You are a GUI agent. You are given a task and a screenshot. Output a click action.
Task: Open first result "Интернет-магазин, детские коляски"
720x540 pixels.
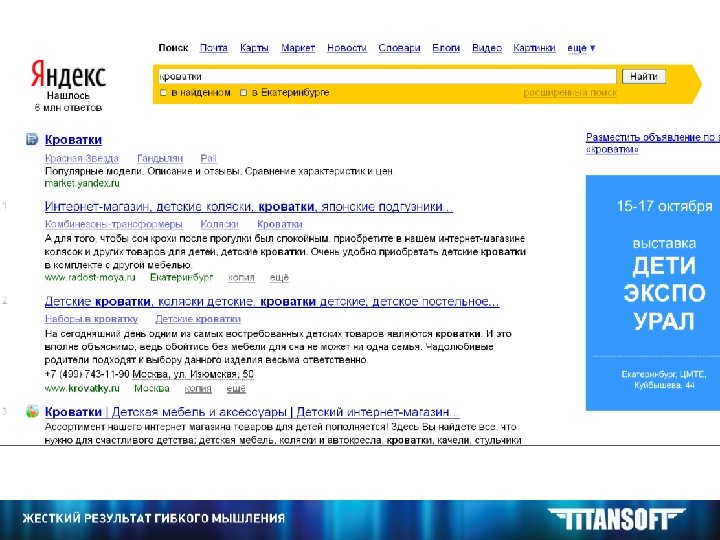click(249, 207)
